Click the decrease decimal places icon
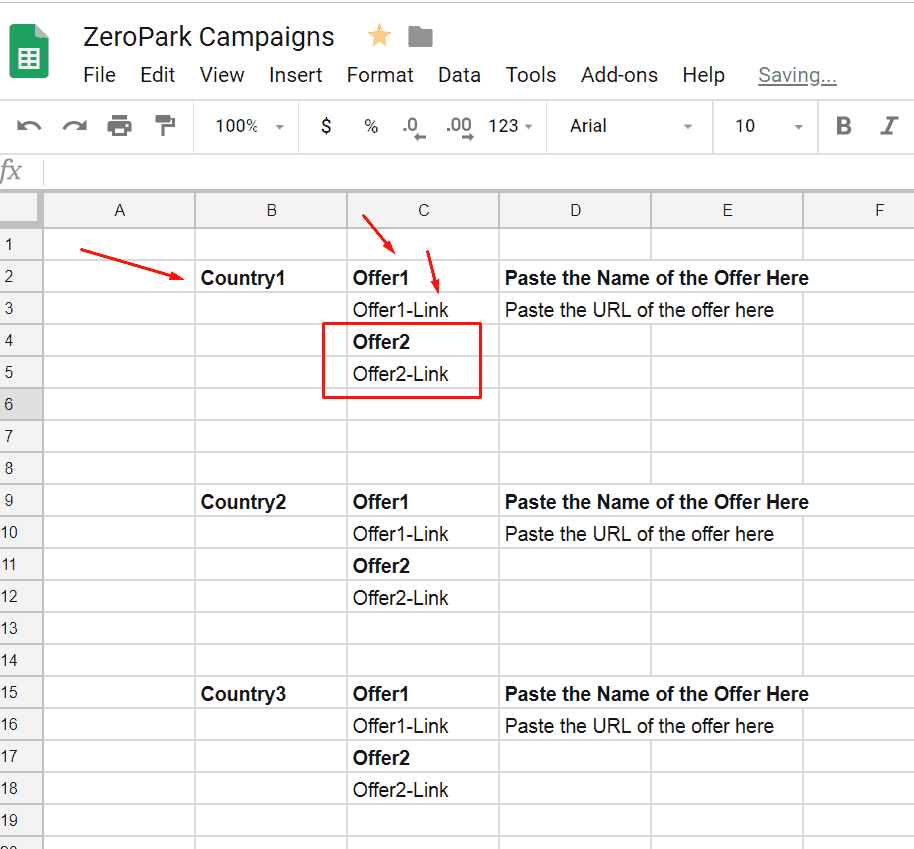This screenshot has height=849, width=914. 414,128
